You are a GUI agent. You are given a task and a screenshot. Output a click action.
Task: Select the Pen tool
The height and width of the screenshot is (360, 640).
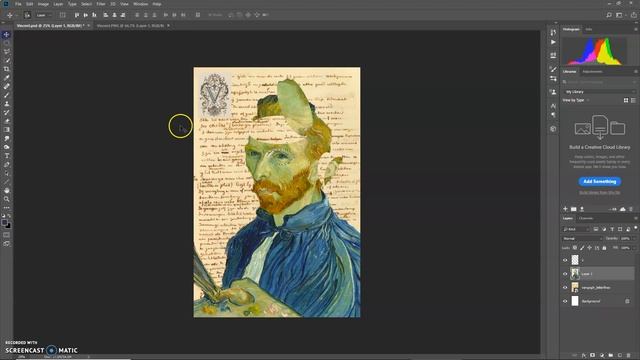tap(7, 164)
